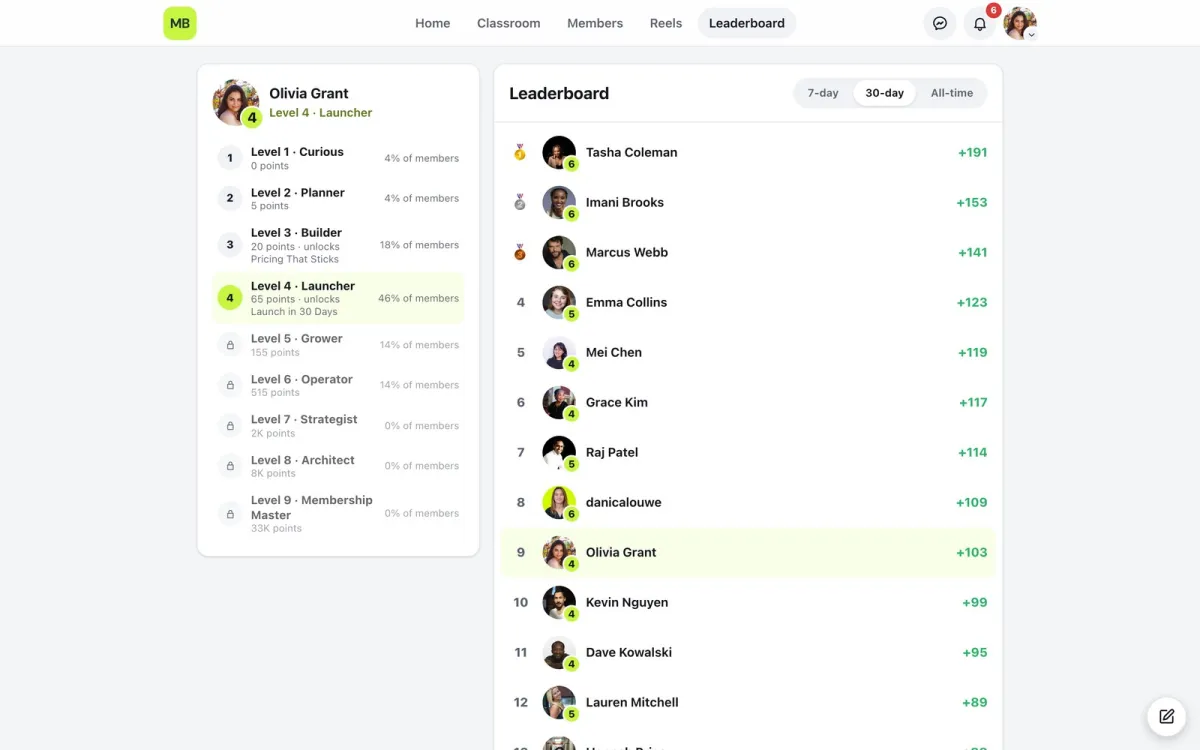Switch leaderboard to All-time
The width and height of the screenshot is (1200, 750).
click(952, 93)
